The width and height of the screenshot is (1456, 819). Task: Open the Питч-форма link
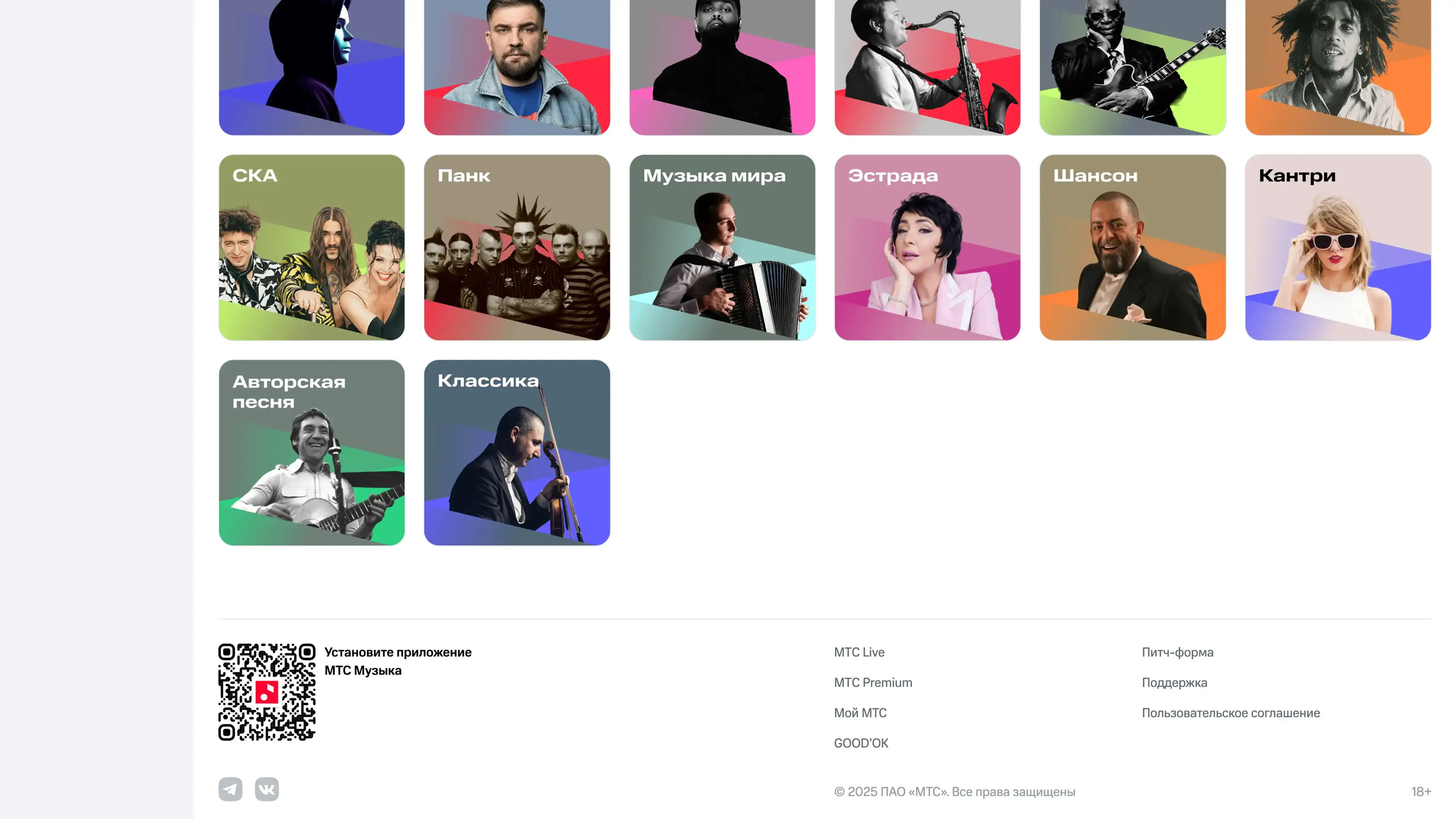[x=1177, y=652]
